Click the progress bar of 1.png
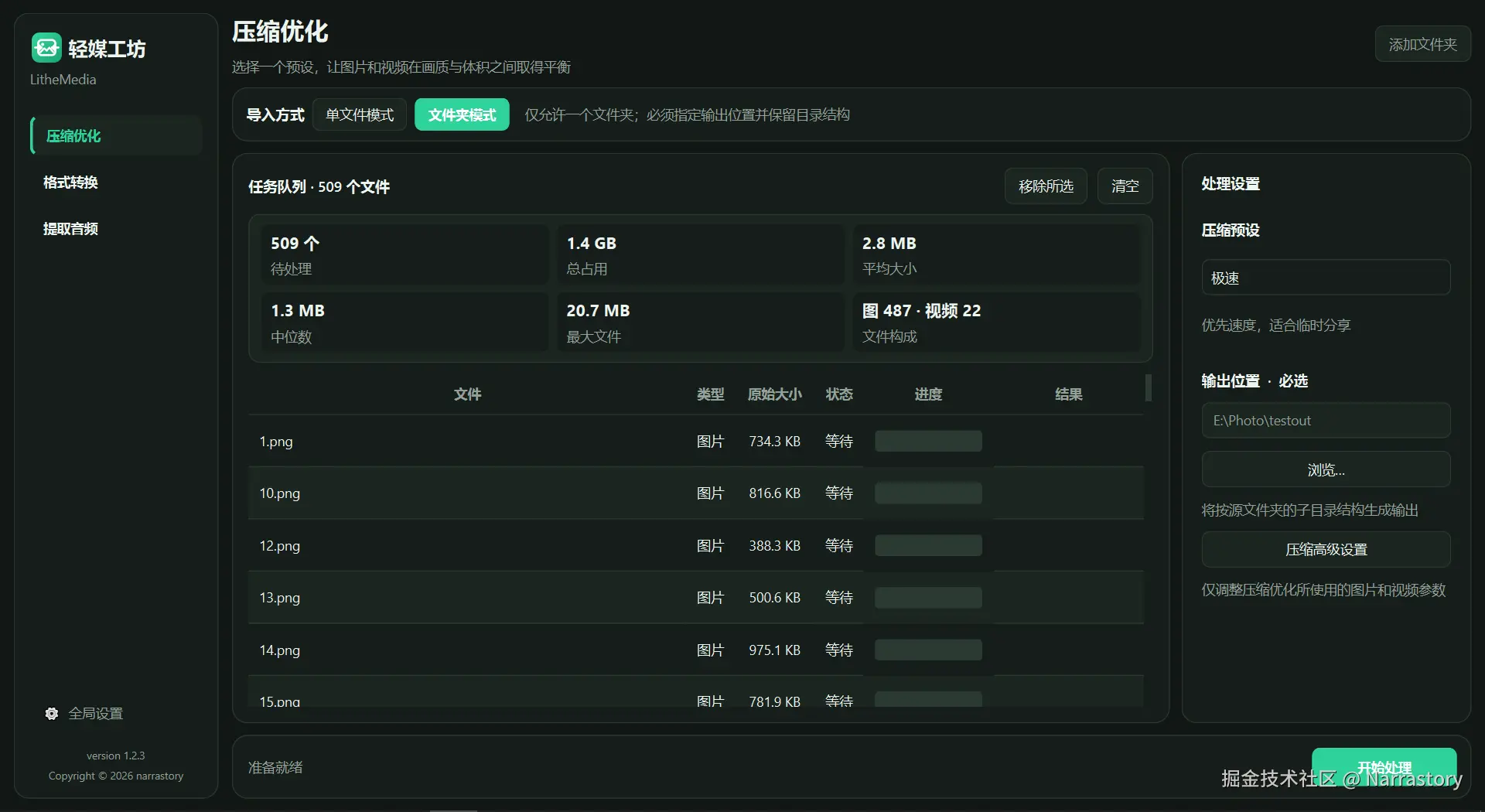Viewport: 1485px width, 812px height. [928, 441]
